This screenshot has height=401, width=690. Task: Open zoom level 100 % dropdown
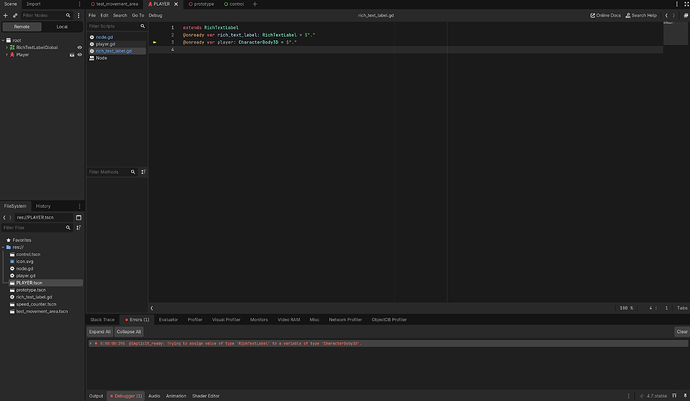tap(626, 308)
